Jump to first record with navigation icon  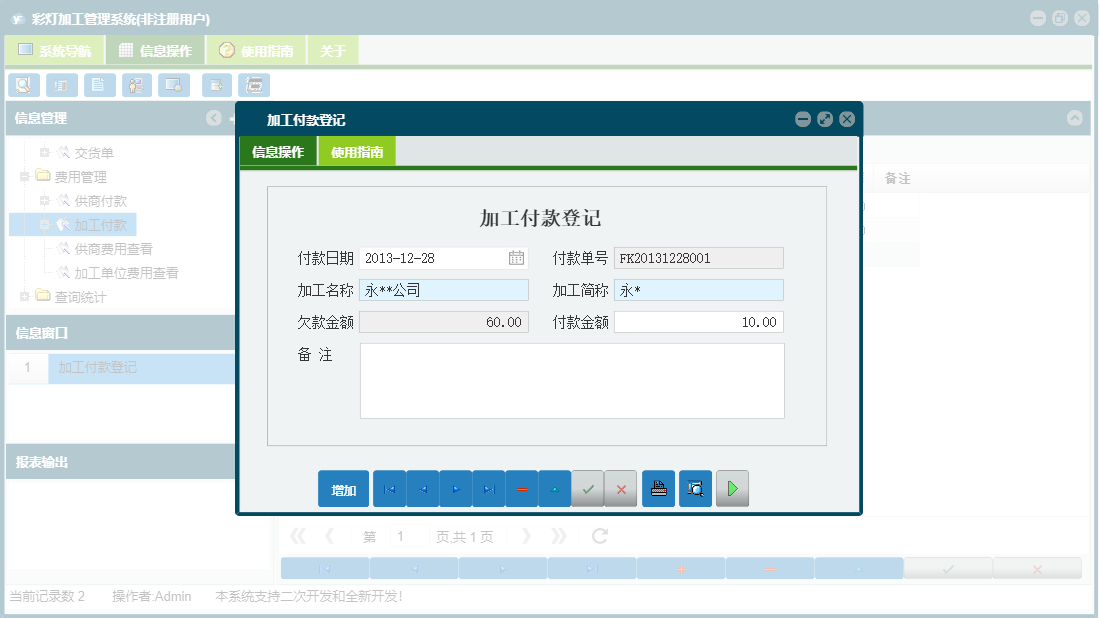(x=390, y=488)
